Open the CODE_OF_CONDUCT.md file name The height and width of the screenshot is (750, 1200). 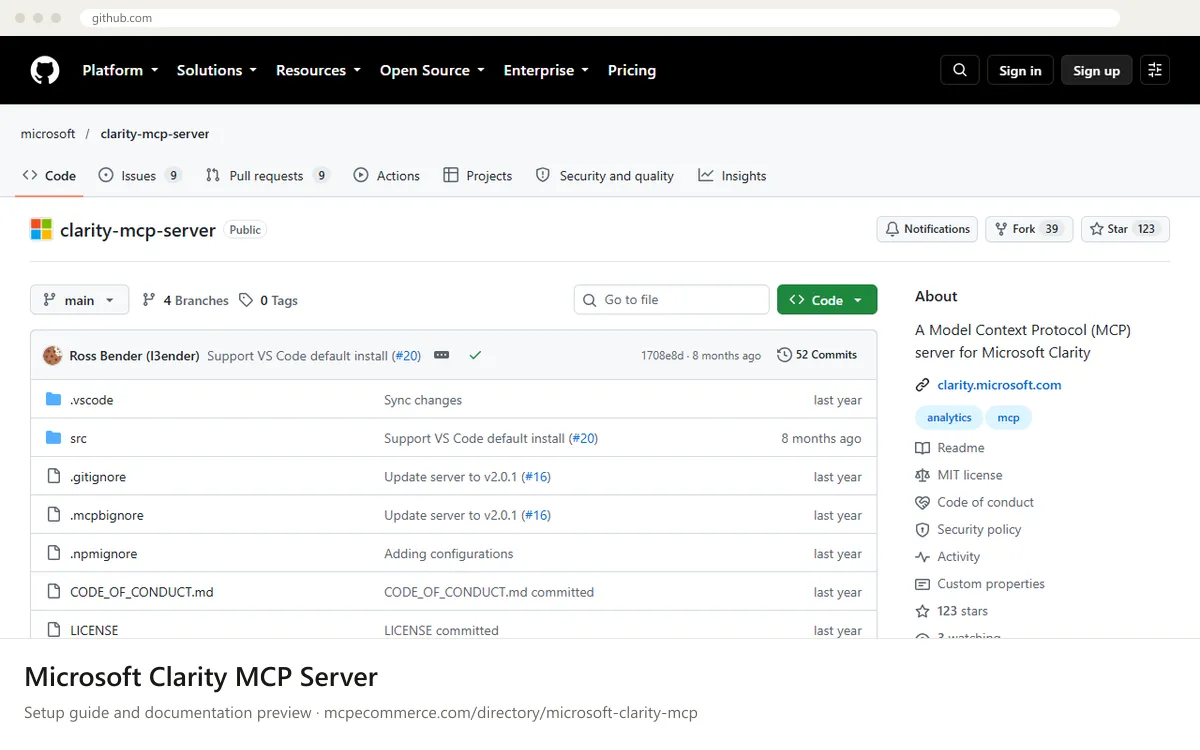[x=142, y=592]
